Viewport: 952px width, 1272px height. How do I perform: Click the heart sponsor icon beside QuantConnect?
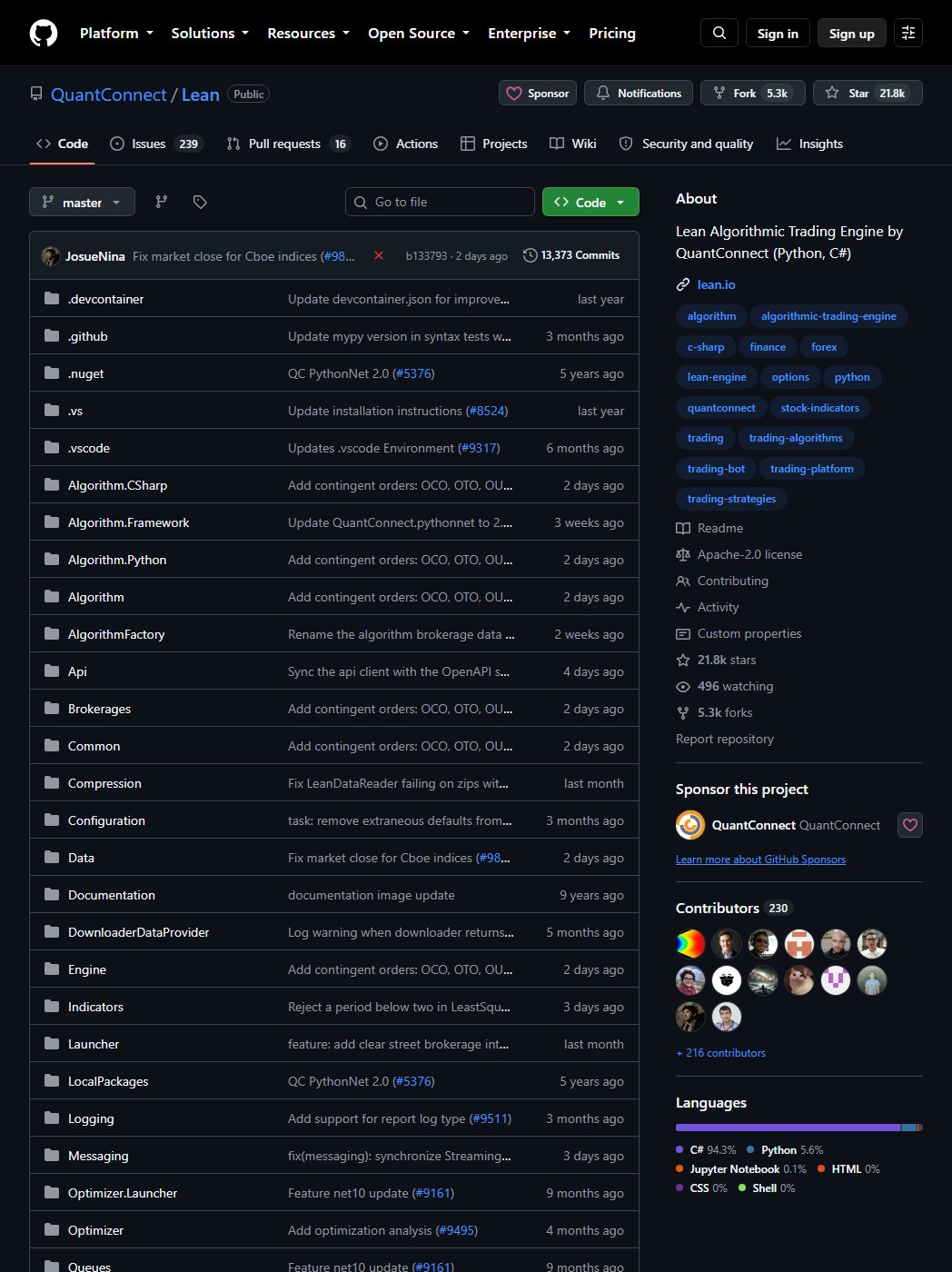(x=910, y=825)
